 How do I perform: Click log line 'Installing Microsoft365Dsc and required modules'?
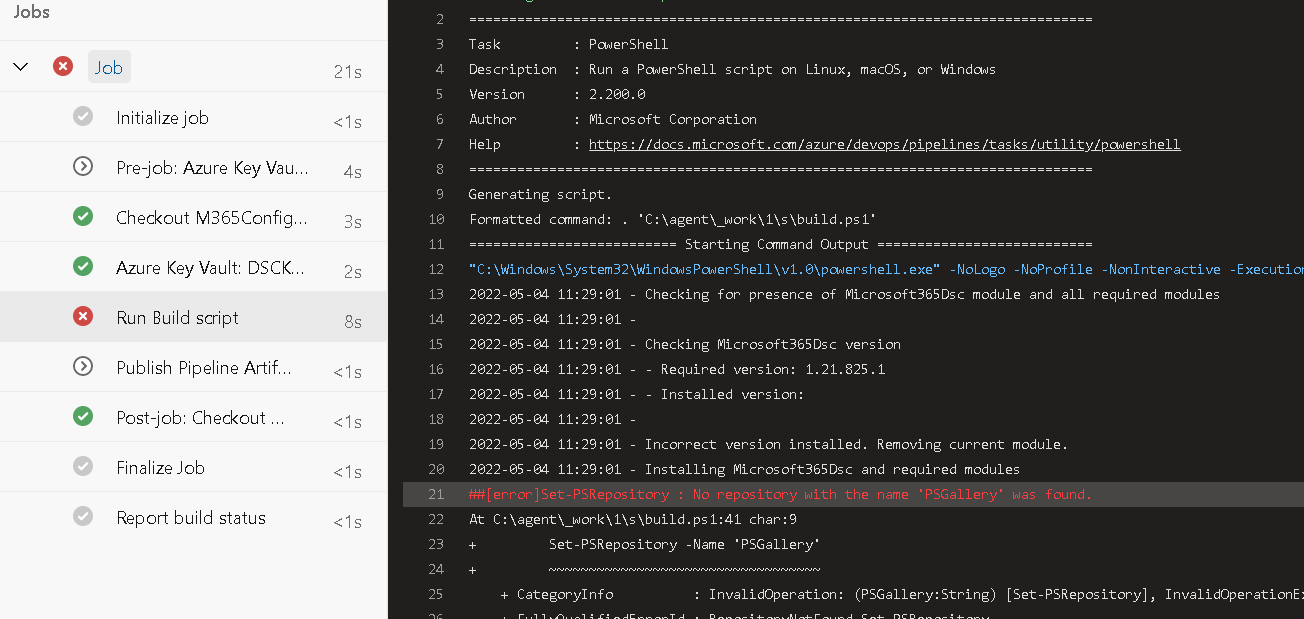[744, 469]
